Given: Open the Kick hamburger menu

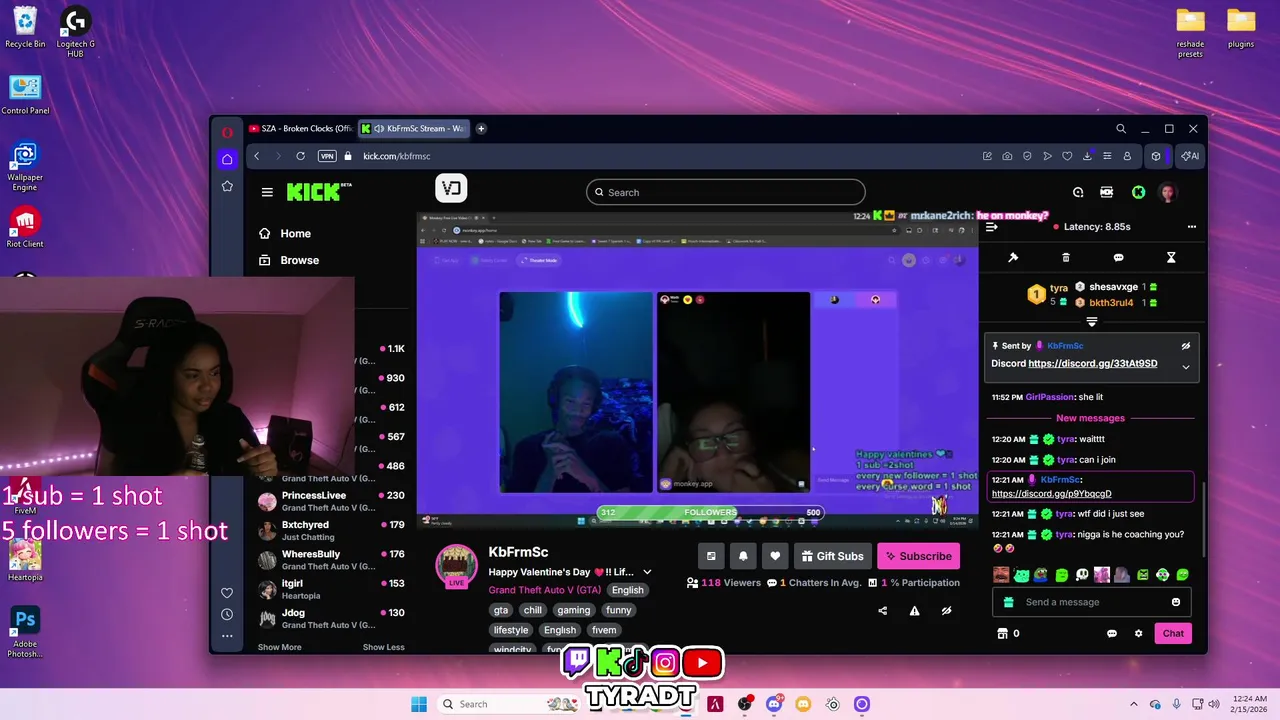Looking at the screenshot, I should coord(267,192).
